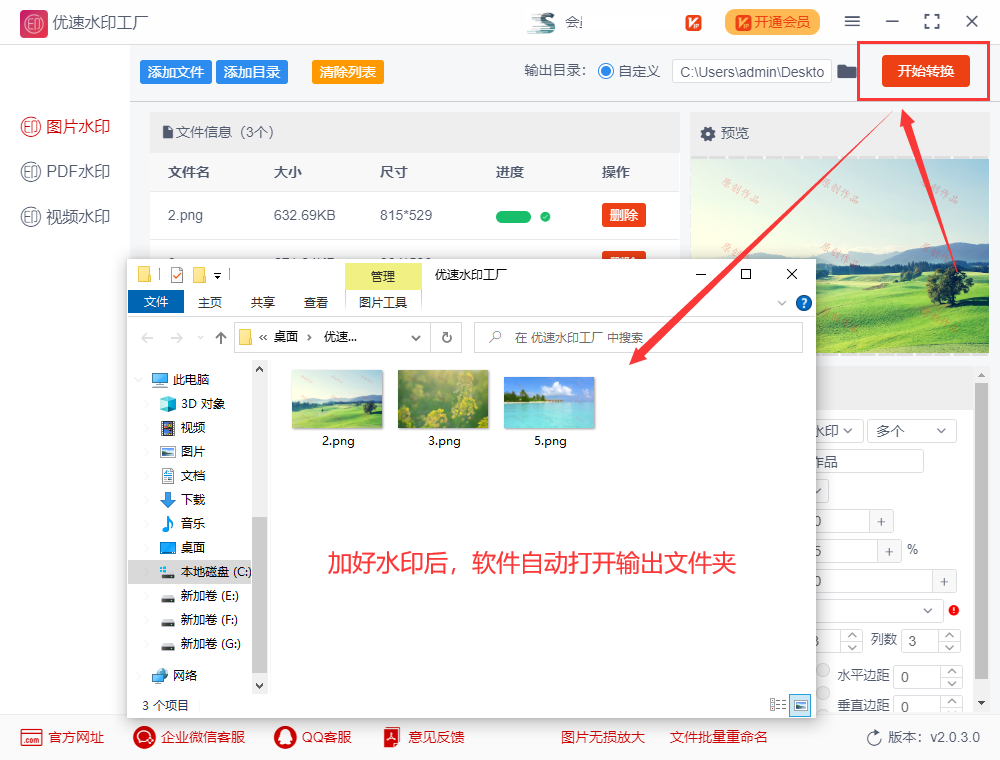Click 开始转换 button

[925, 71]
